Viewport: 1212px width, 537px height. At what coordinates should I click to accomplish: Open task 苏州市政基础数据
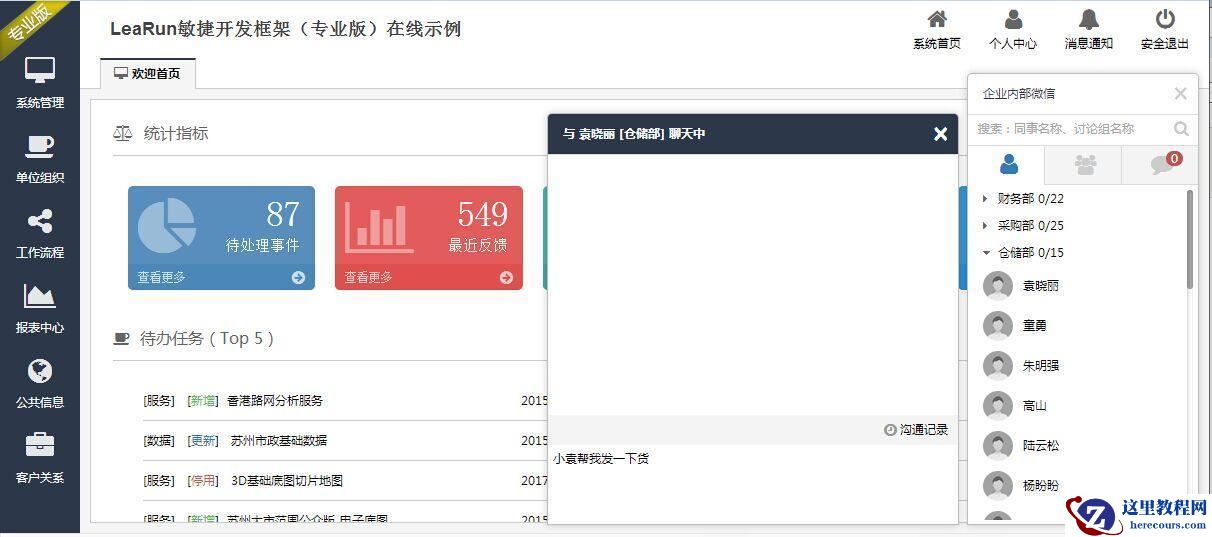[279, 441]
